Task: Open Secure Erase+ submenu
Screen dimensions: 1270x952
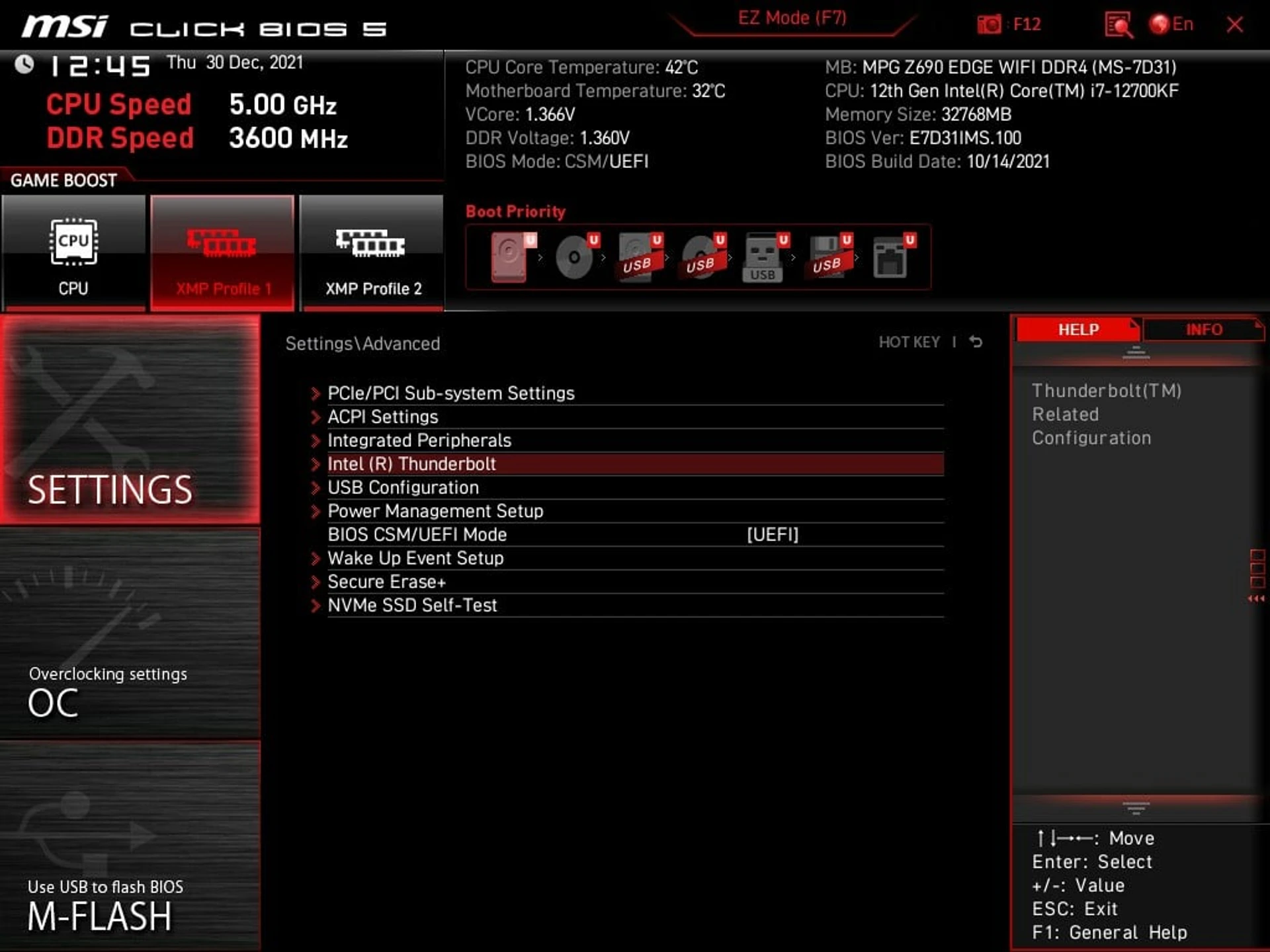Action: (635, 582)
